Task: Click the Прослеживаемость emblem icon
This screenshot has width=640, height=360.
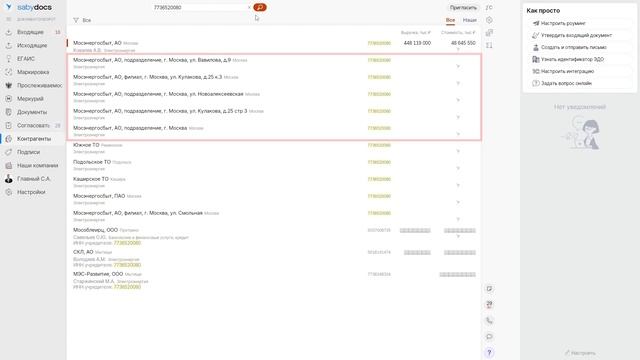Action: (9, 86)
